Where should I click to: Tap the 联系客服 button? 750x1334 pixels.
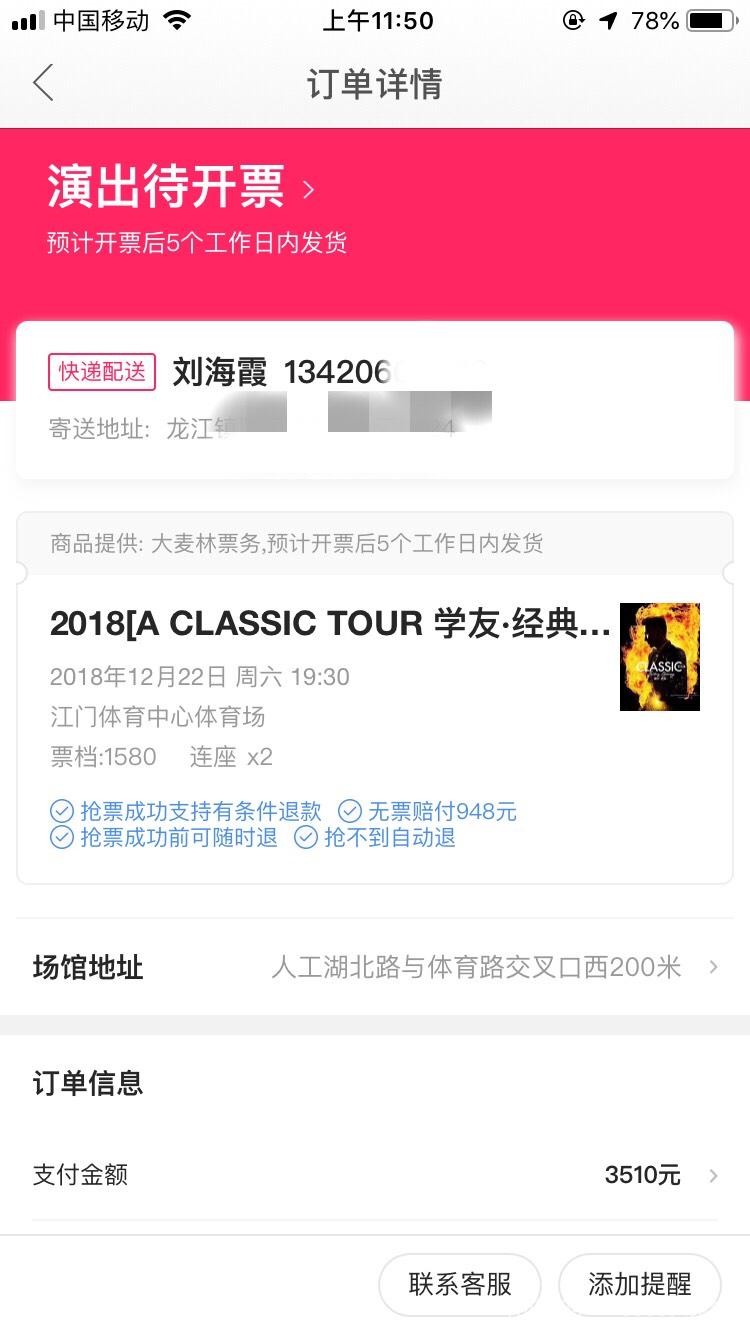coord(460,1285)
